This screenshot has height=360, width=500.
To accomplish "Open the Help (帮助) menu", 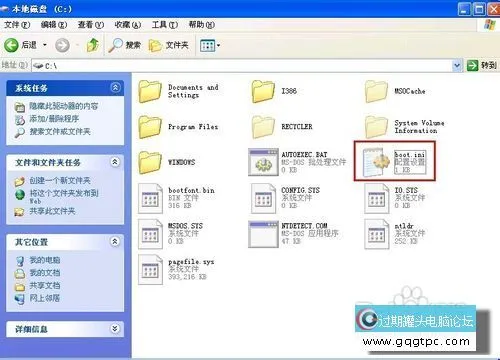I will point(202,25).
